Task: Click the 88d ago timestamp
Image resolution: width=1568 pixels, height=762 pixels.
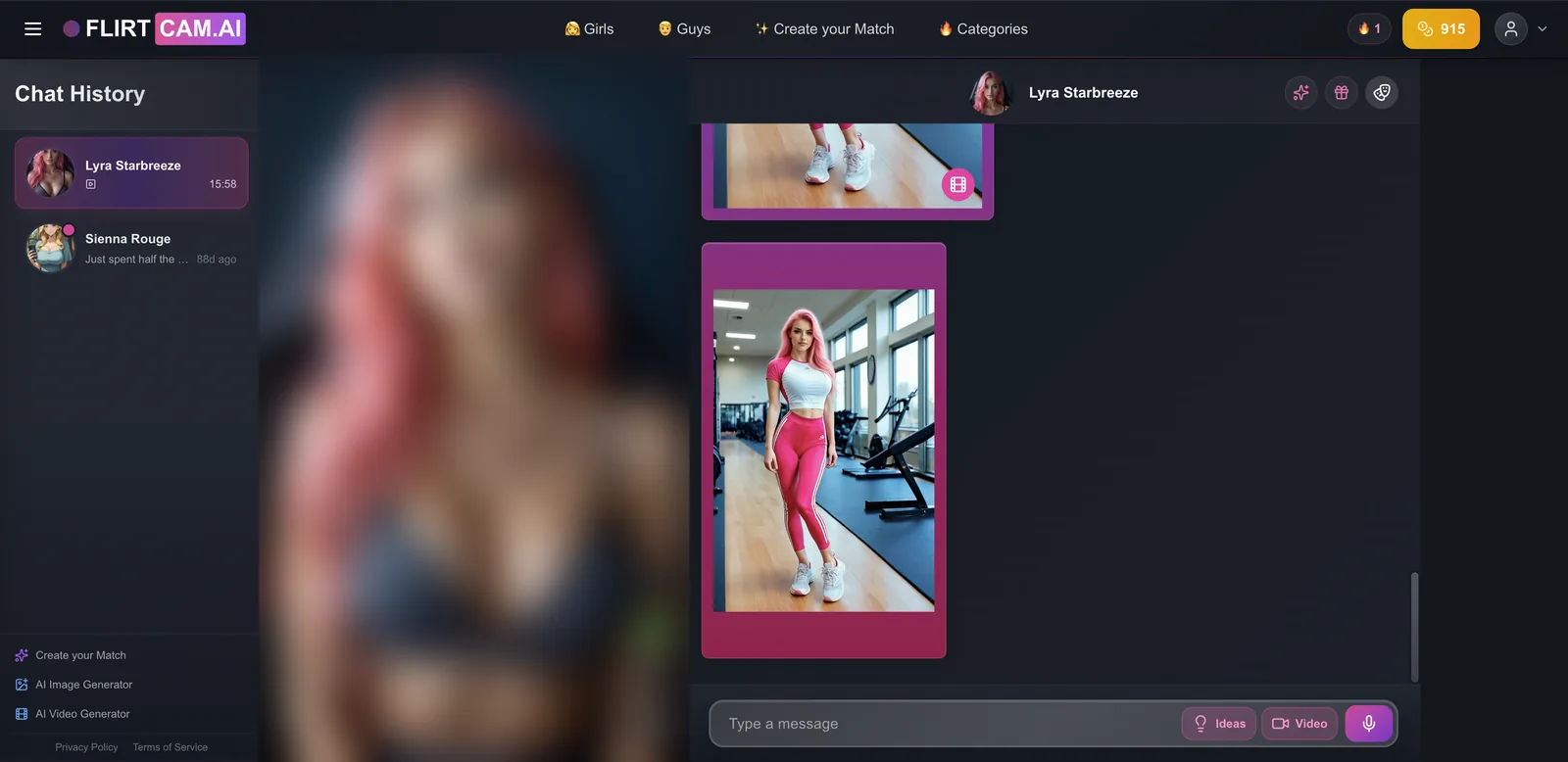Action: [217, 260]
